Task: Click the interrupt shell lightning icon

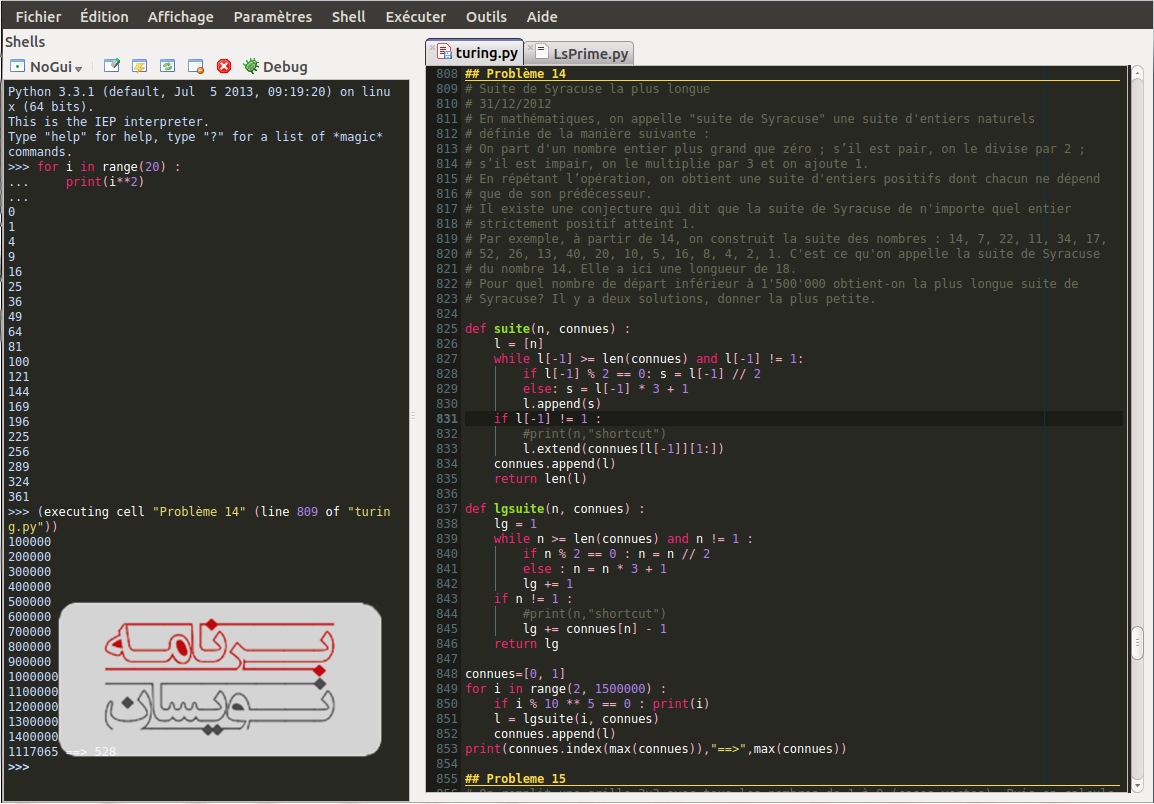Action: pyautogui.click(x=140, y=66)
